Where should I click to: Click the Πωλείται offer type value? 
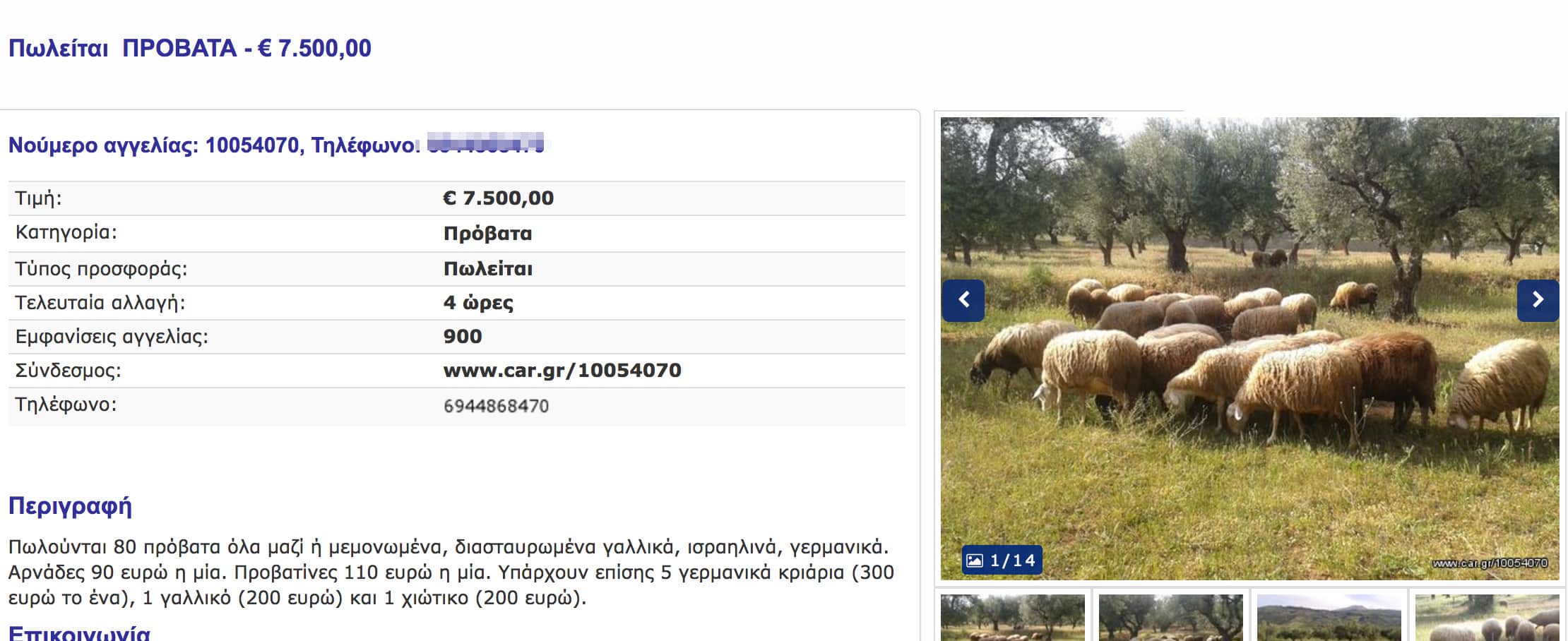487,269
